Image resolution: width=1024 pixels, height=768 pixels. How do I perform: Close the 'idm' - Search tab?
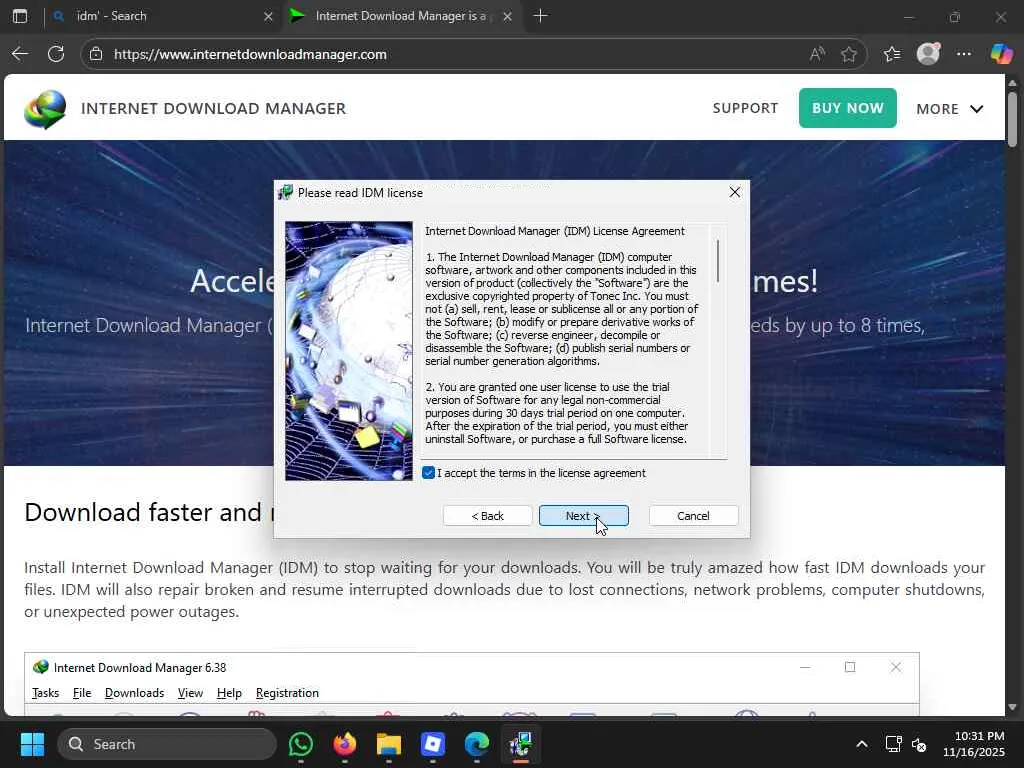click(x=268, y=16)
